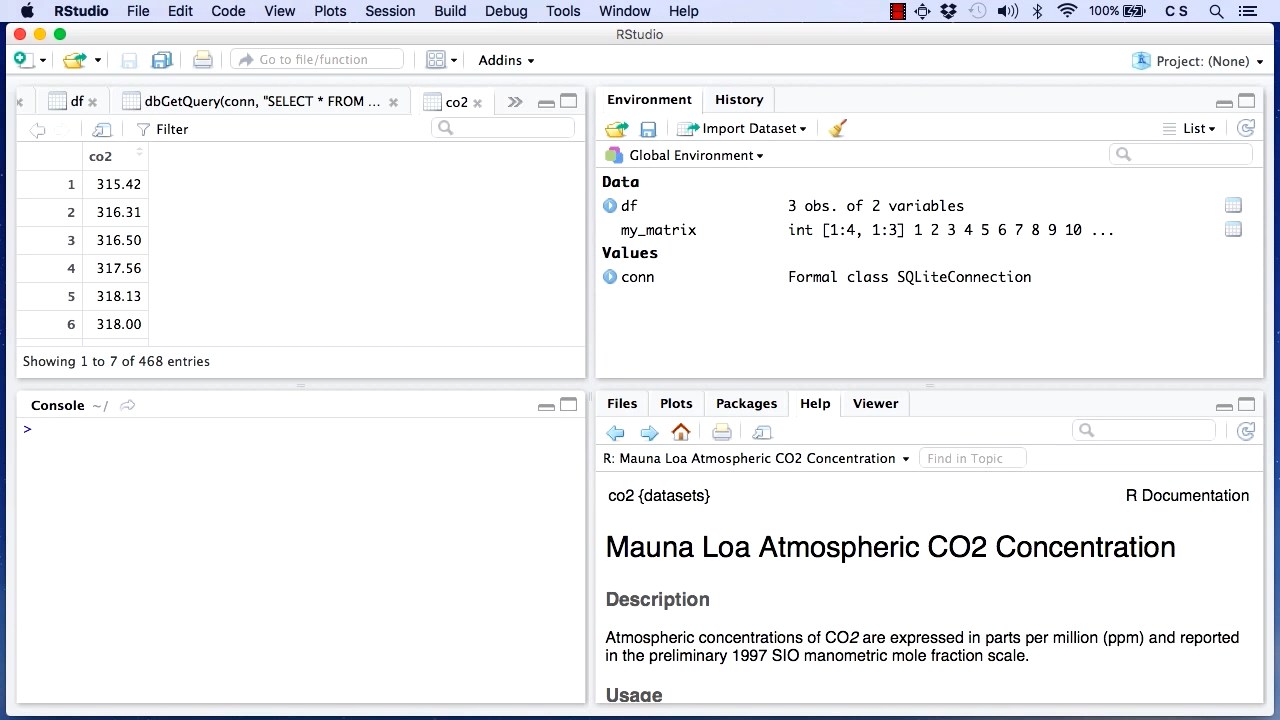1280x720 pixels.
Task: Click the console working directory arrow icon
Action: click(x=127, y=405)
